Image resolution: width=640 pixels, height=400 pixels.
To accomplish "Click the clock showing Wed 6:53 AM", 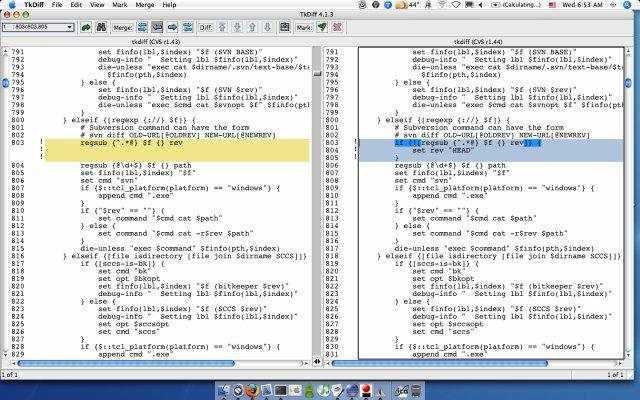I will (582, 5).
